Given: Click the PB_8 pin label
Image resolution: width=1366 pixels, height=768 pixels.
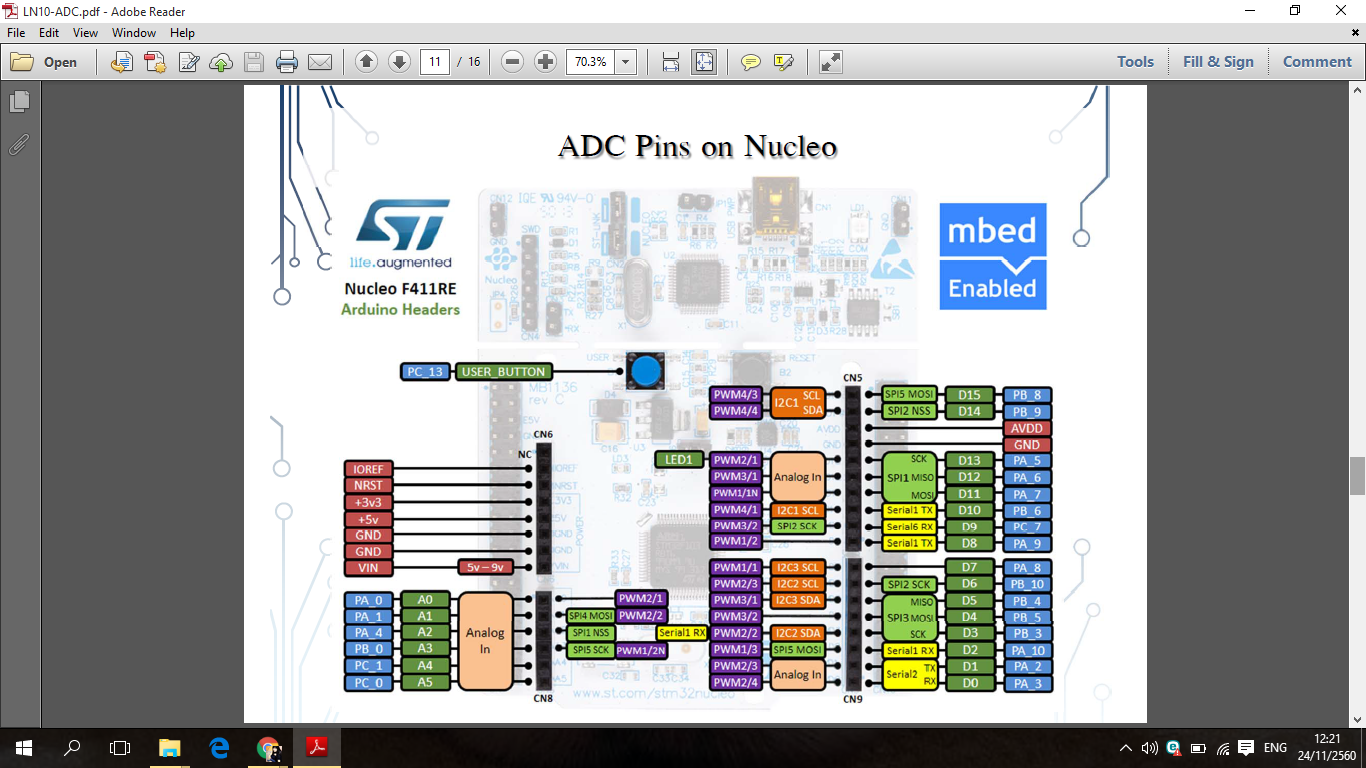Looking at the screenshot, I should point(1026,395).
